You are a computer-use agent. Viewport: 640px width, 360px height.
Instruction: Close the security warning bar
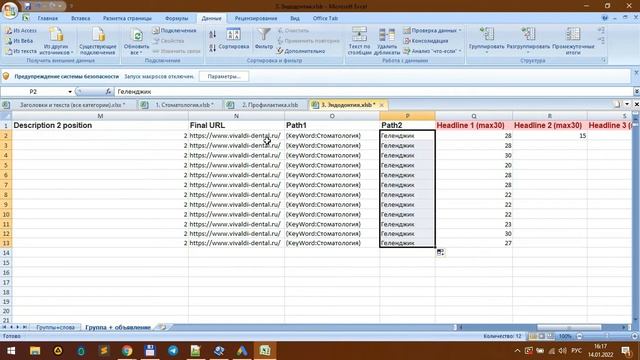[x=636, y=73]
